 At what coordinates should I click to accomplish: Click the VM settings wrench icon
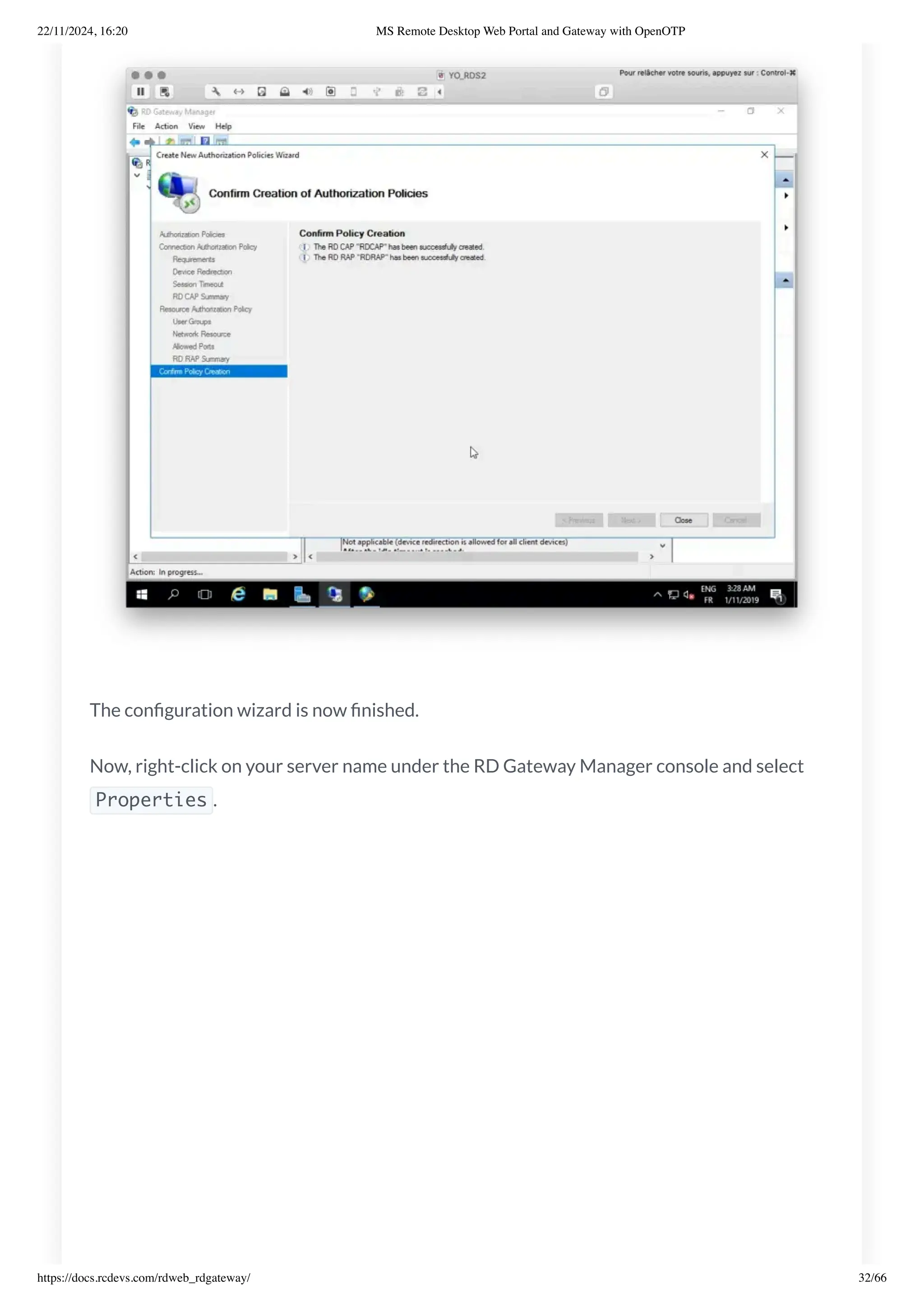tap(216, 92)
